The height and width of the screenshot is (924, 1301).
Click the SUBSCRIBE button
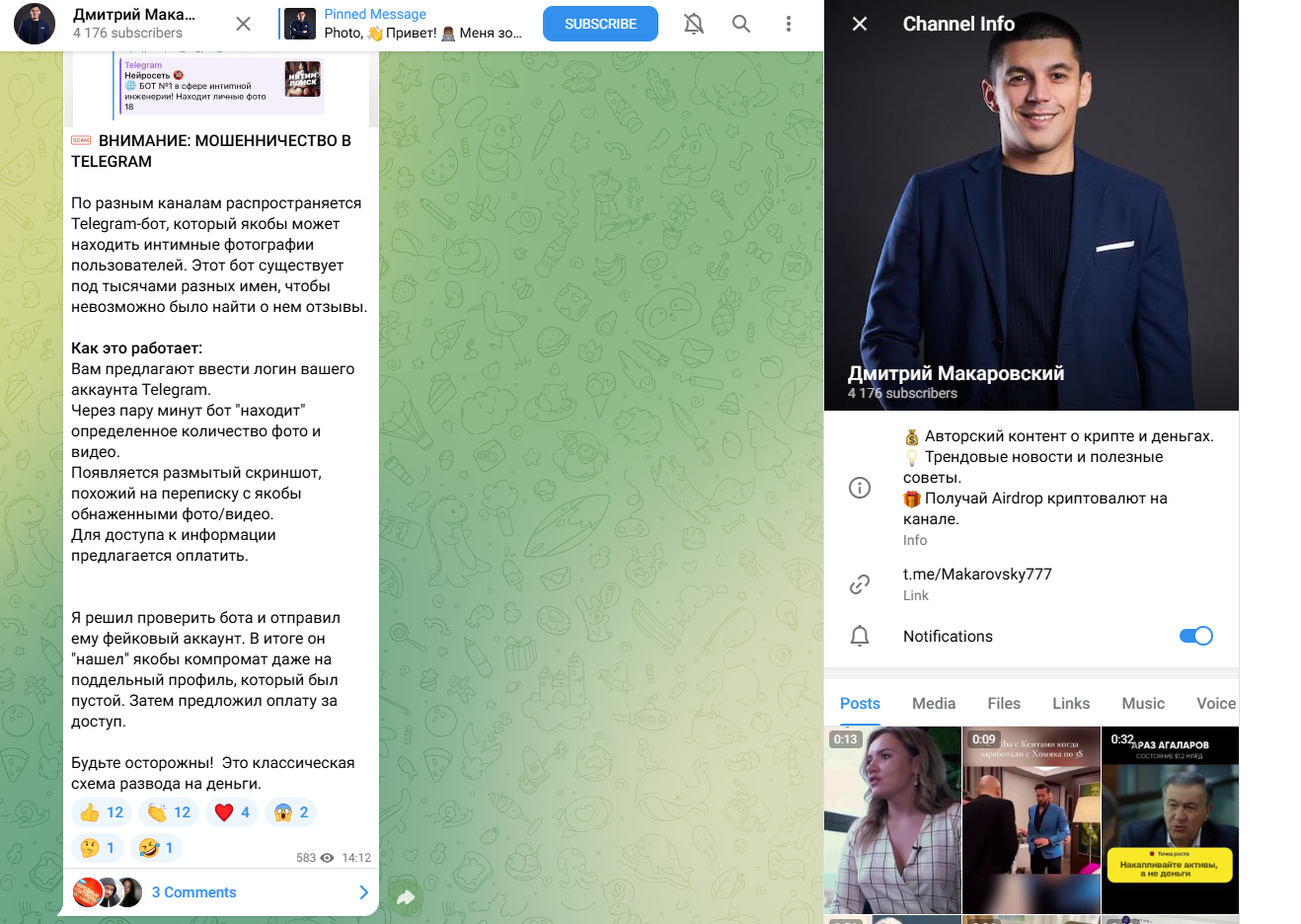click(x=600, y=24)
